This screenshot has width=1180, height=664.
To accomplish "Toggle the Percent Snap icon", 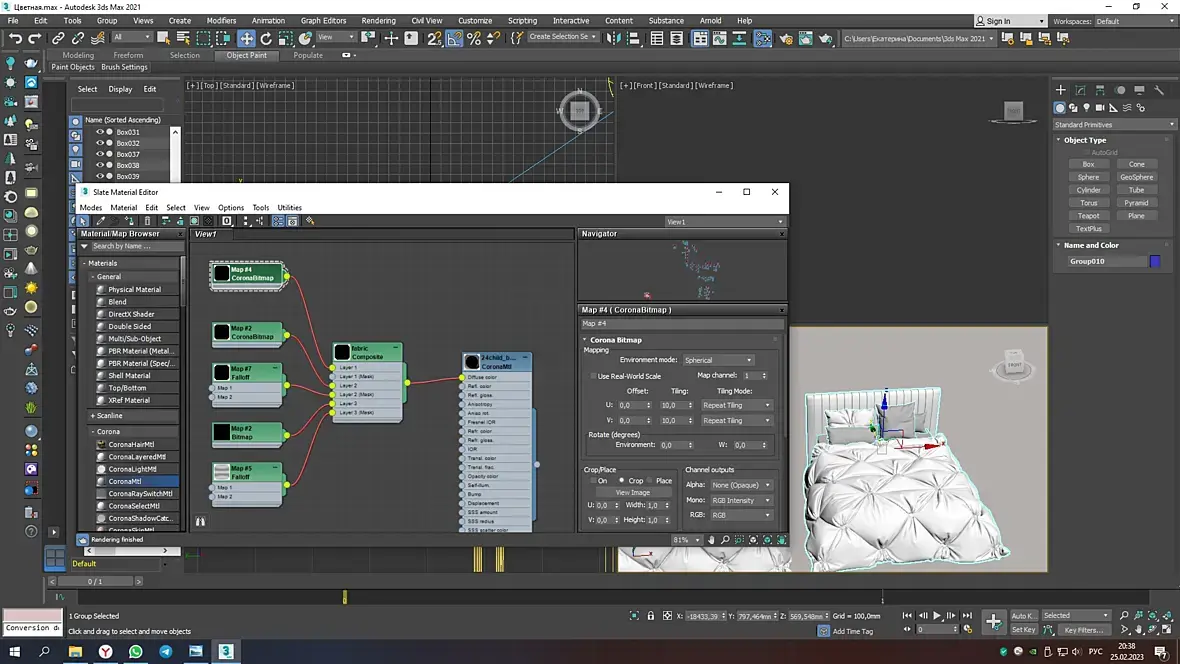I will (474, 38).
